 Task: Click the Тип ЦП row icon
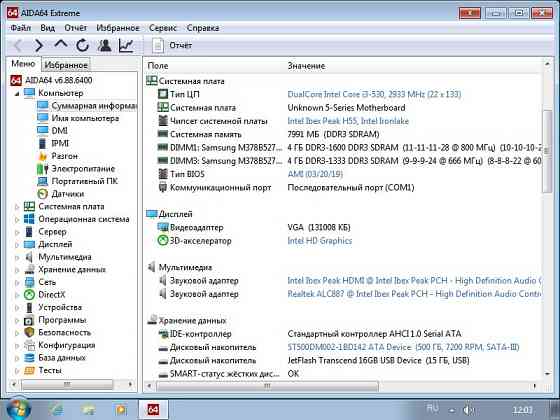[x=163, y=94]
